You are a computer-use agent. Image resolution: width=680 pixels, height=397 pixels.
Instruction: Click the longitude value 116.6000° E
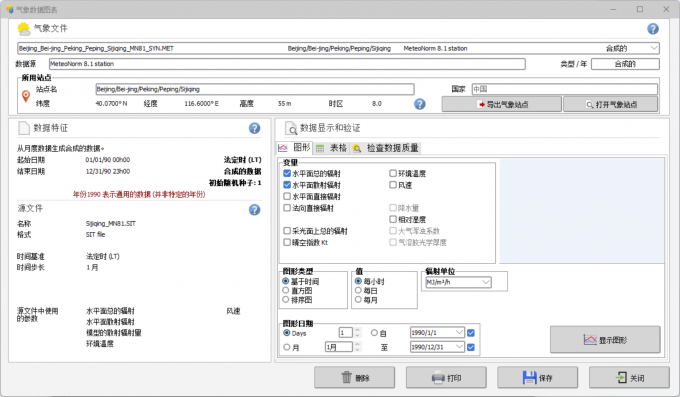pos(201,104)
